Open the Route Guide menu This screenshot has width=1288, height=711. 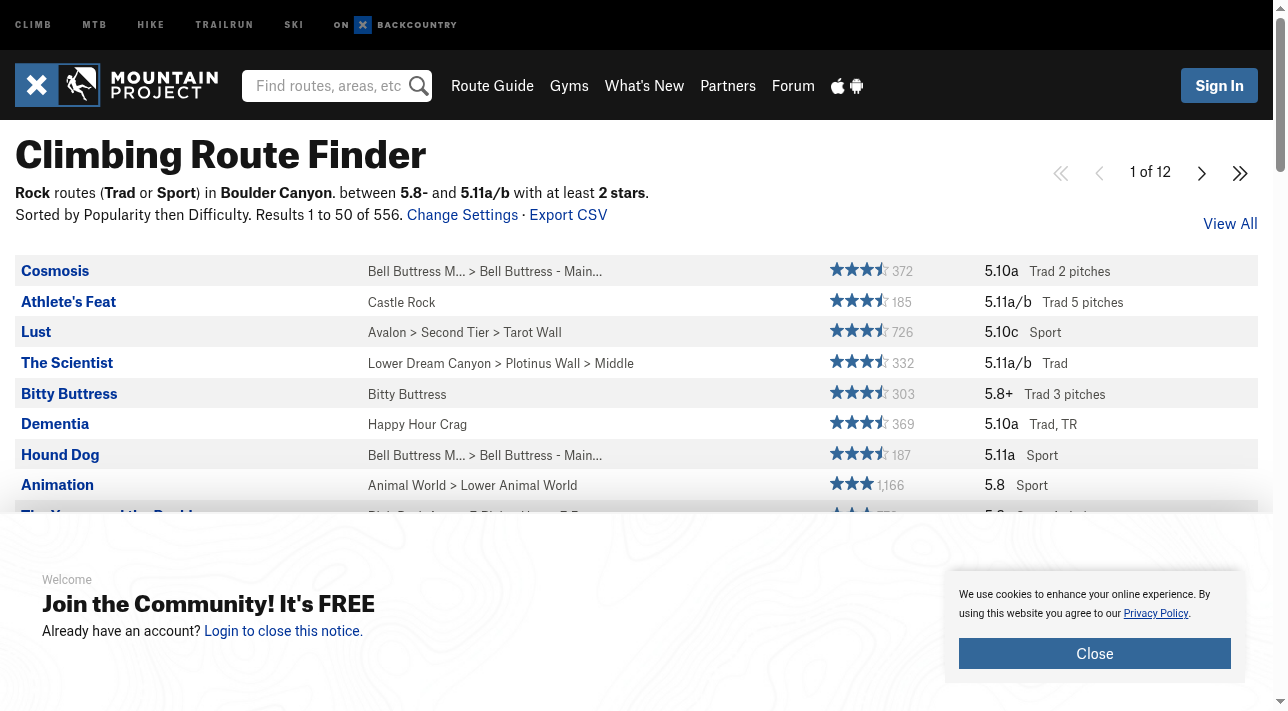(x=492, y=86)
